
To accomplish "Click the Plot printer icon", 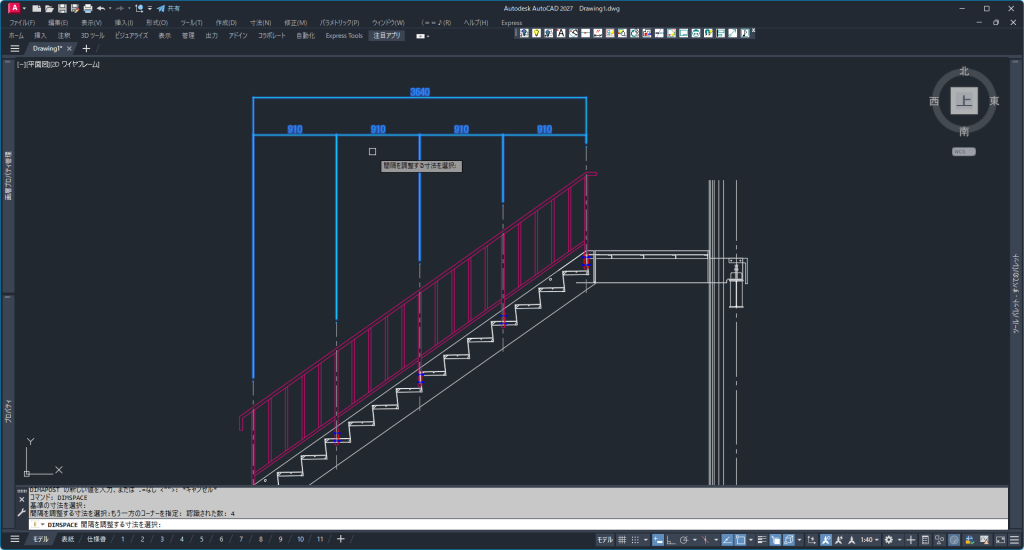I will 88,8.
